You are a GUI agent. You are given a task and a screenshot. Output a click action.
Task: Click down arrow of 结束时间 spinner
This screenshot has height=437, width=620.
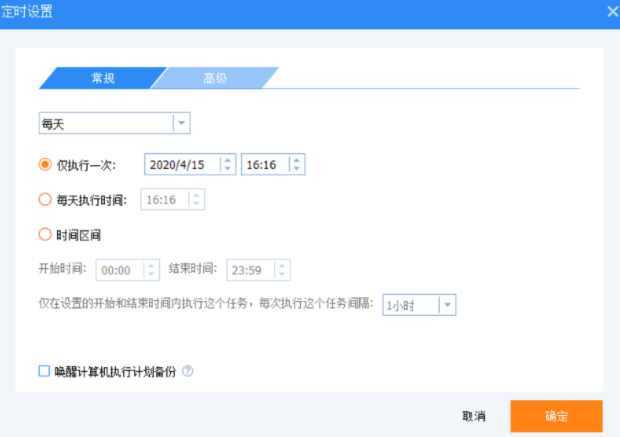(x=282, y=274)
